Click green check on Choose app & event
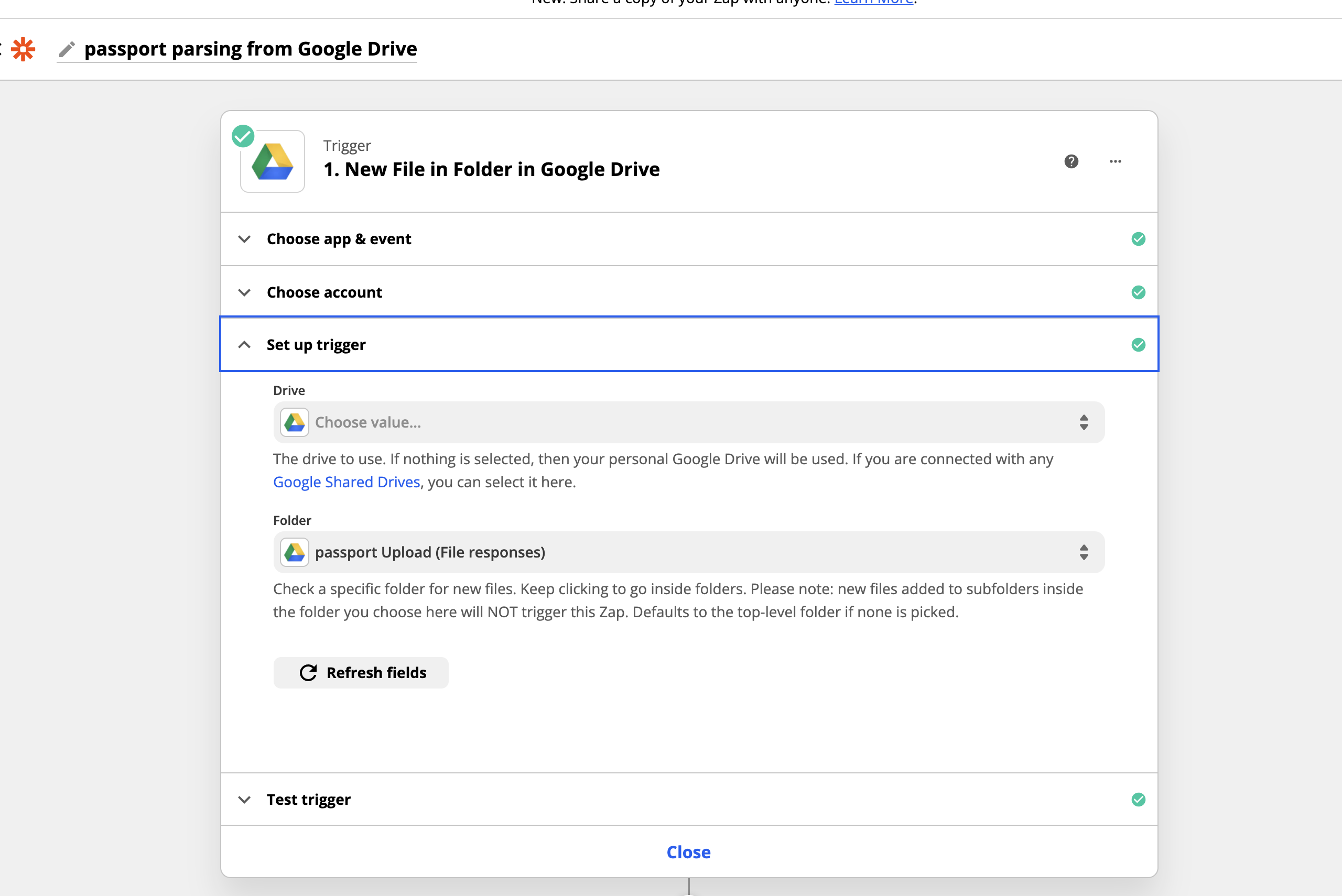Image resolution: width=1342 pixels, height=896 pixels. pos(1138,239)
